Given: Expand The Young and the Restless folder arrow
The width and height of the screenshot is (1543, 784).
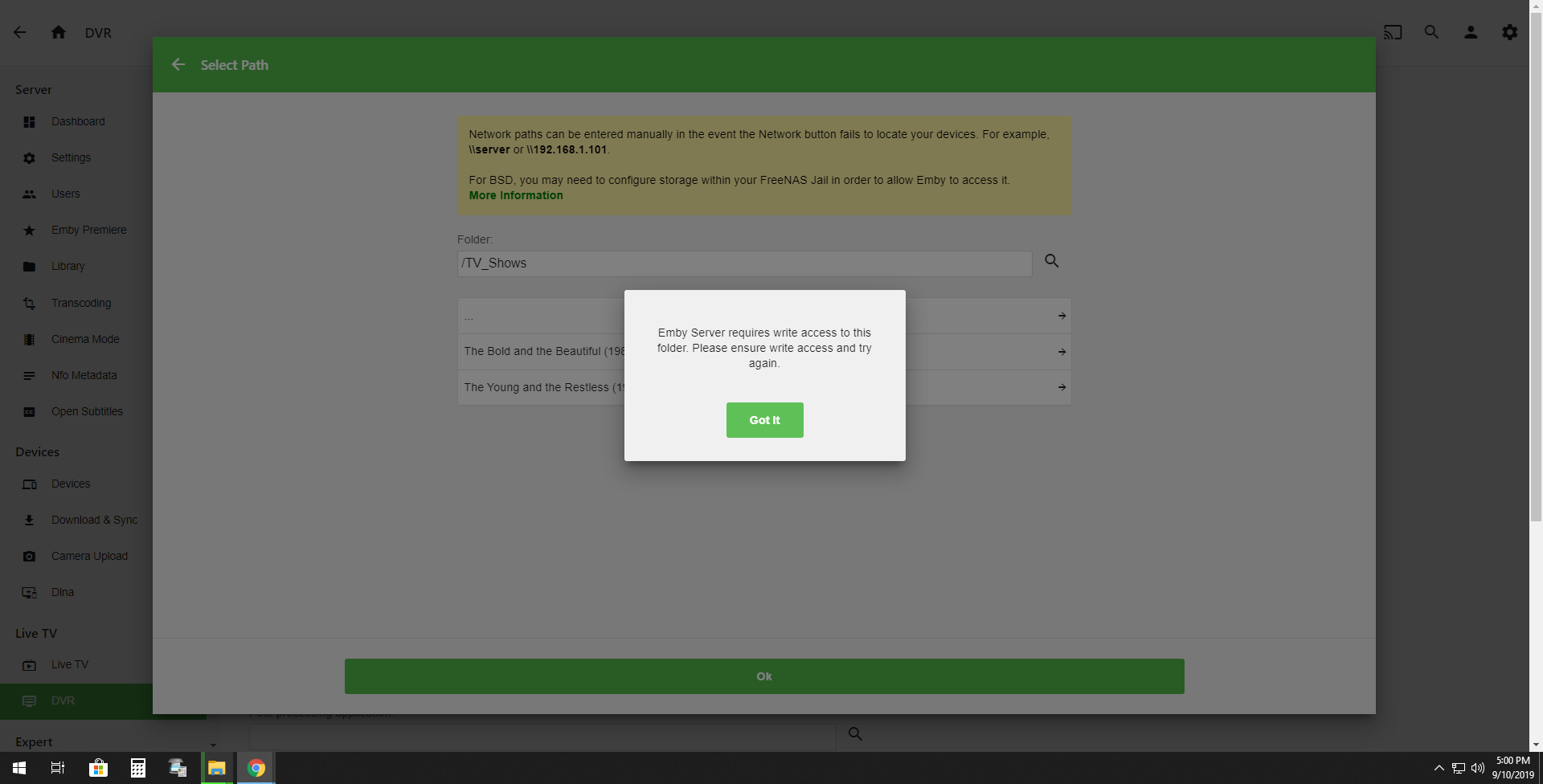Looking at the screenshot, I should 1062,387.
